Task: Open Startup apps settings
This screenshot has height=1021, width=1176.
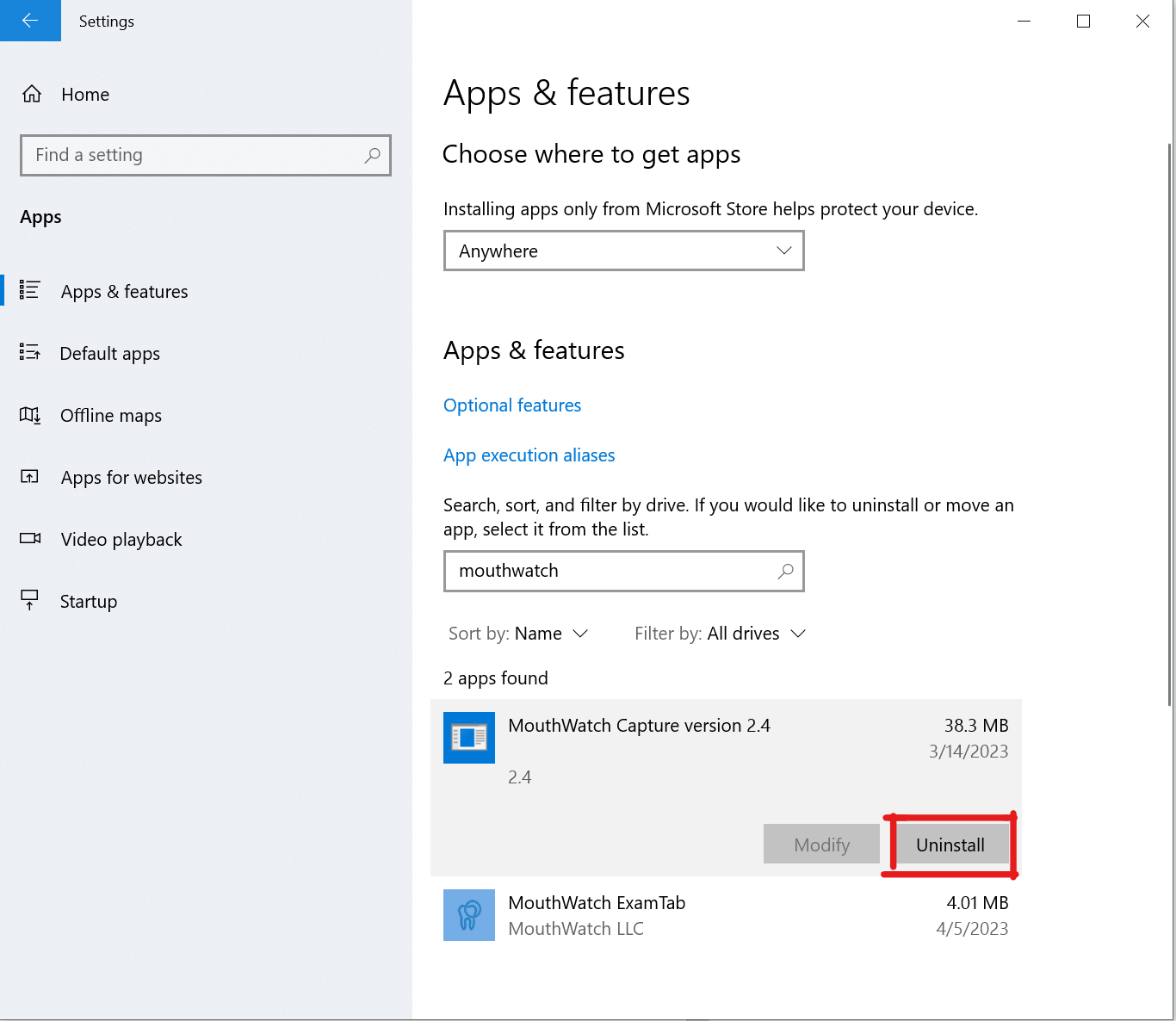Action: pyautogui.click(x=88, y=602)
